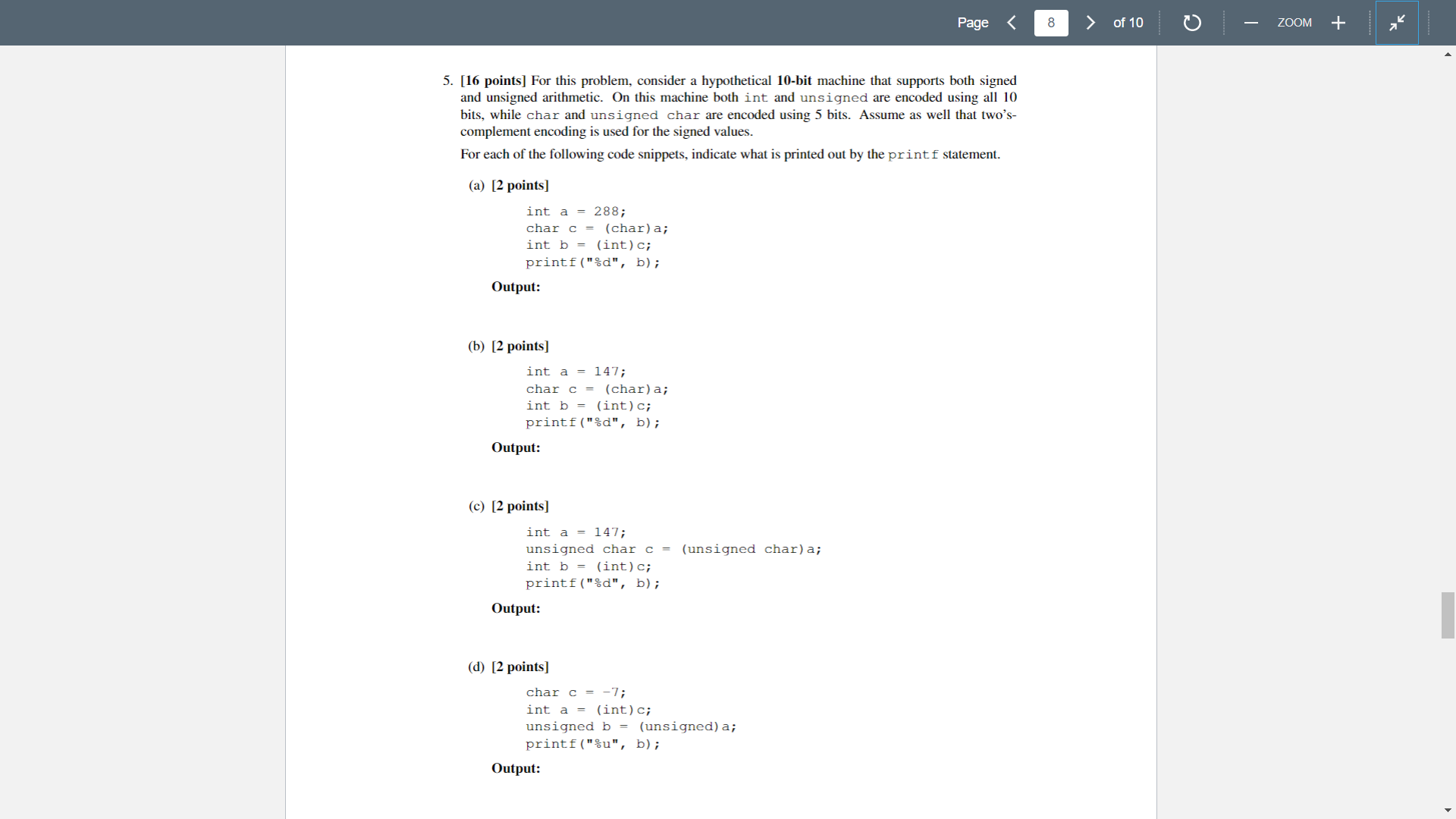This screenshot has width=1456, height=819.
Task: Click the next page arrow
Action: pos(1090,23)
